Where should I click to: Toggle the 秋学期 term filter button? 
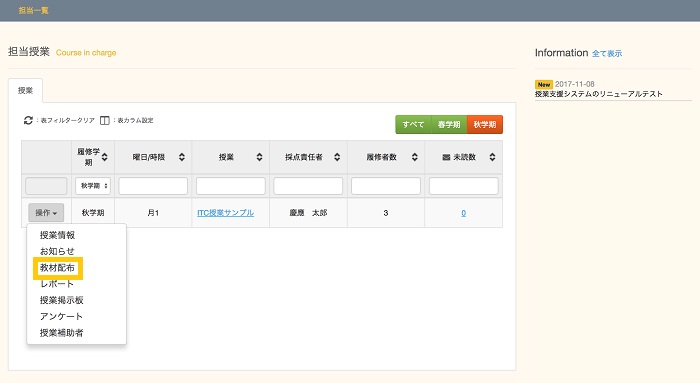tap(485, 125)
